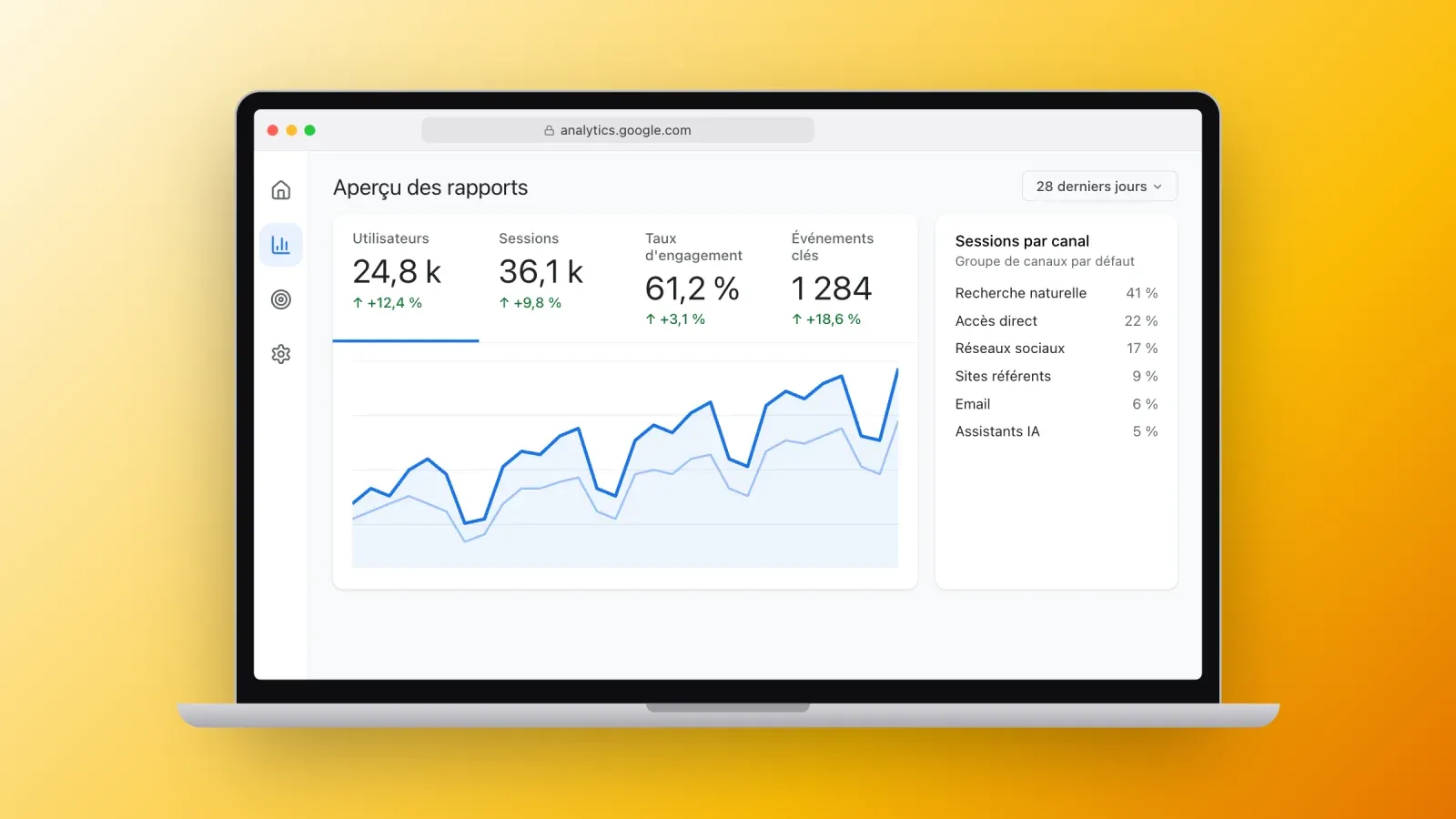Switch to the Événements clés tab
Image resolution: width=1456 pixels, height=819 pixels.
[x=844, y=279]
